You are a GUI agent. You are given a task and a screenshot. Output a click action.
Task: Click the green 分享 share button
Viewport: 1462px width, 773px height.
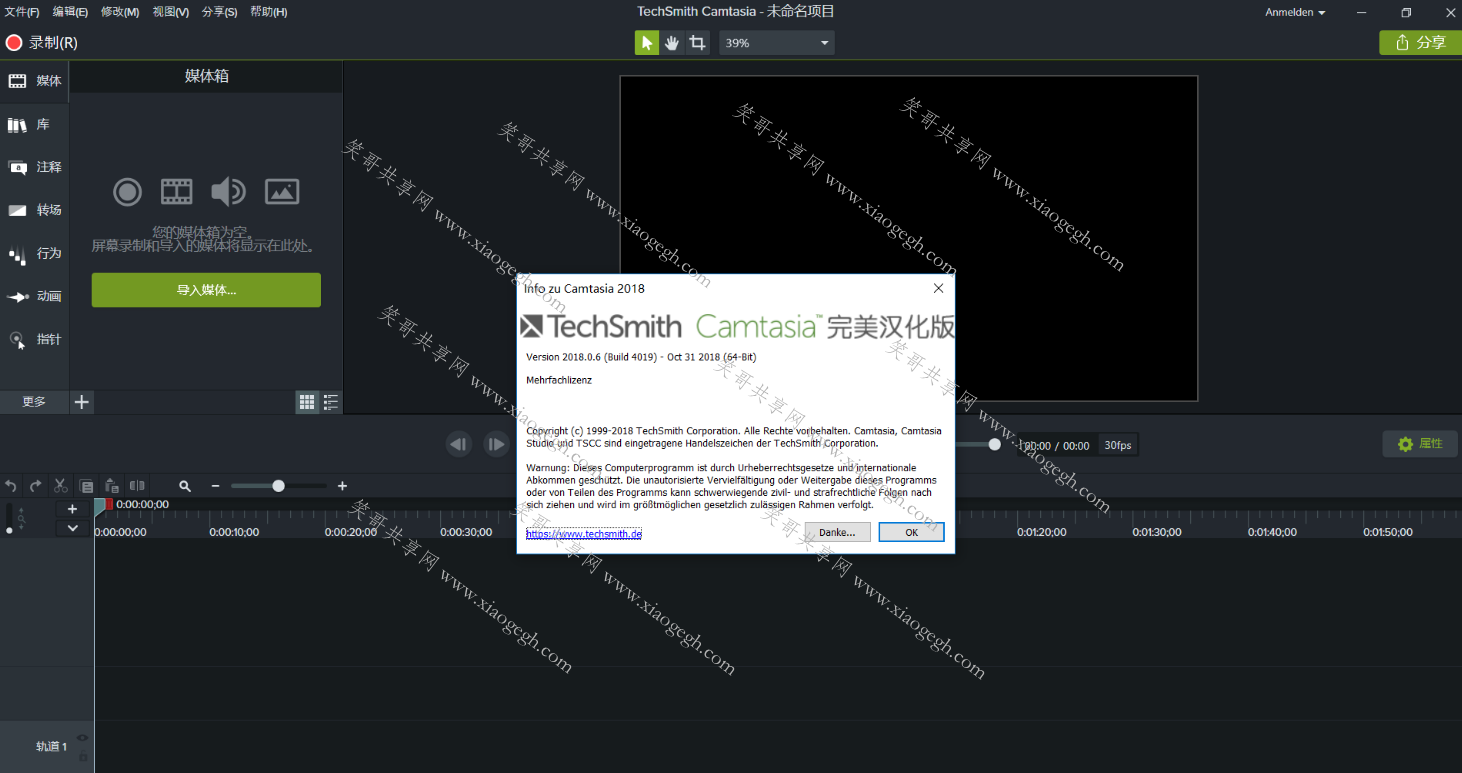[x=1420, y=42]
